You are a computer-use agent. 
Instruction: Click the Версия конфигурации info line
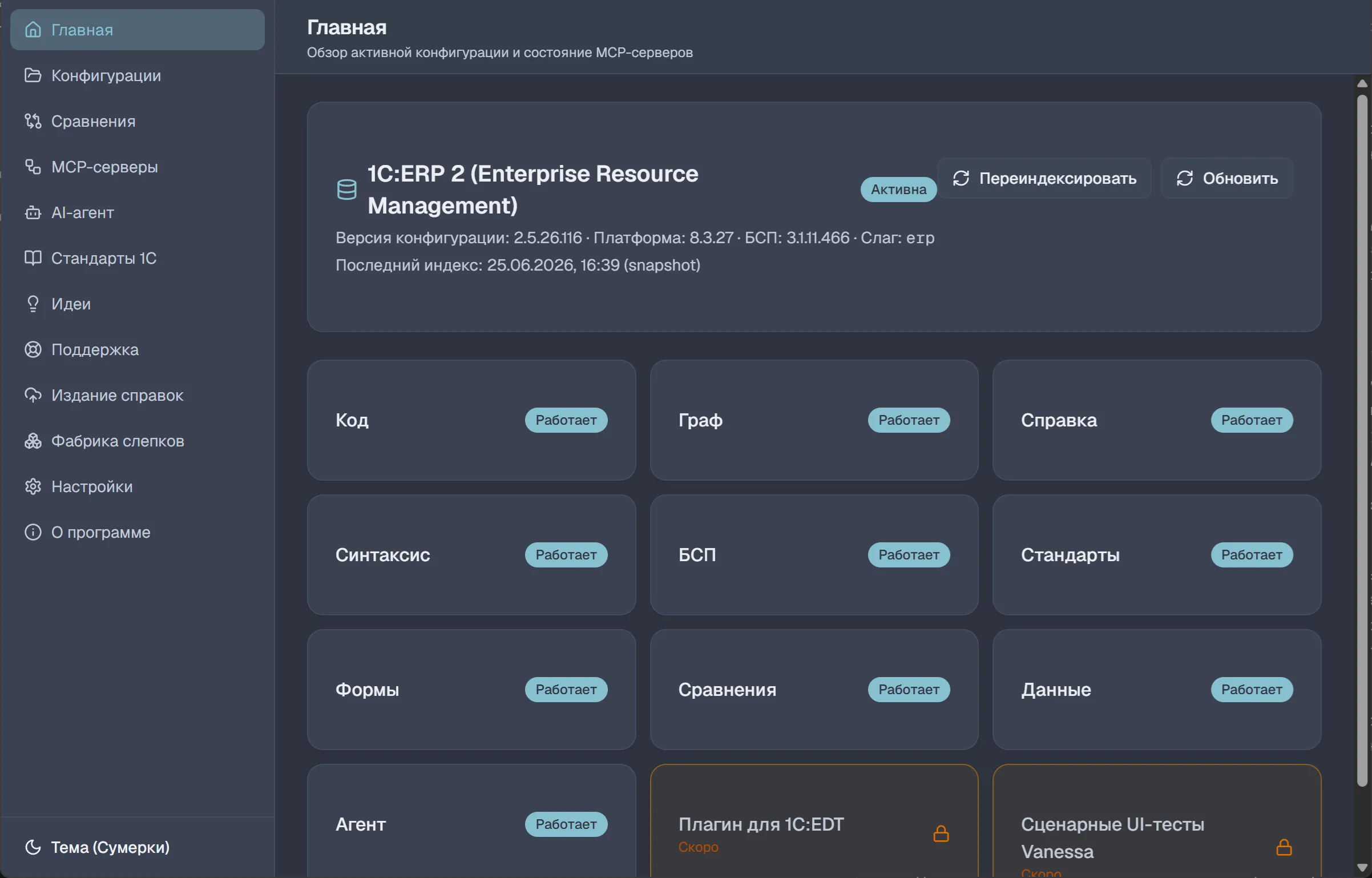tap(635, 237)
